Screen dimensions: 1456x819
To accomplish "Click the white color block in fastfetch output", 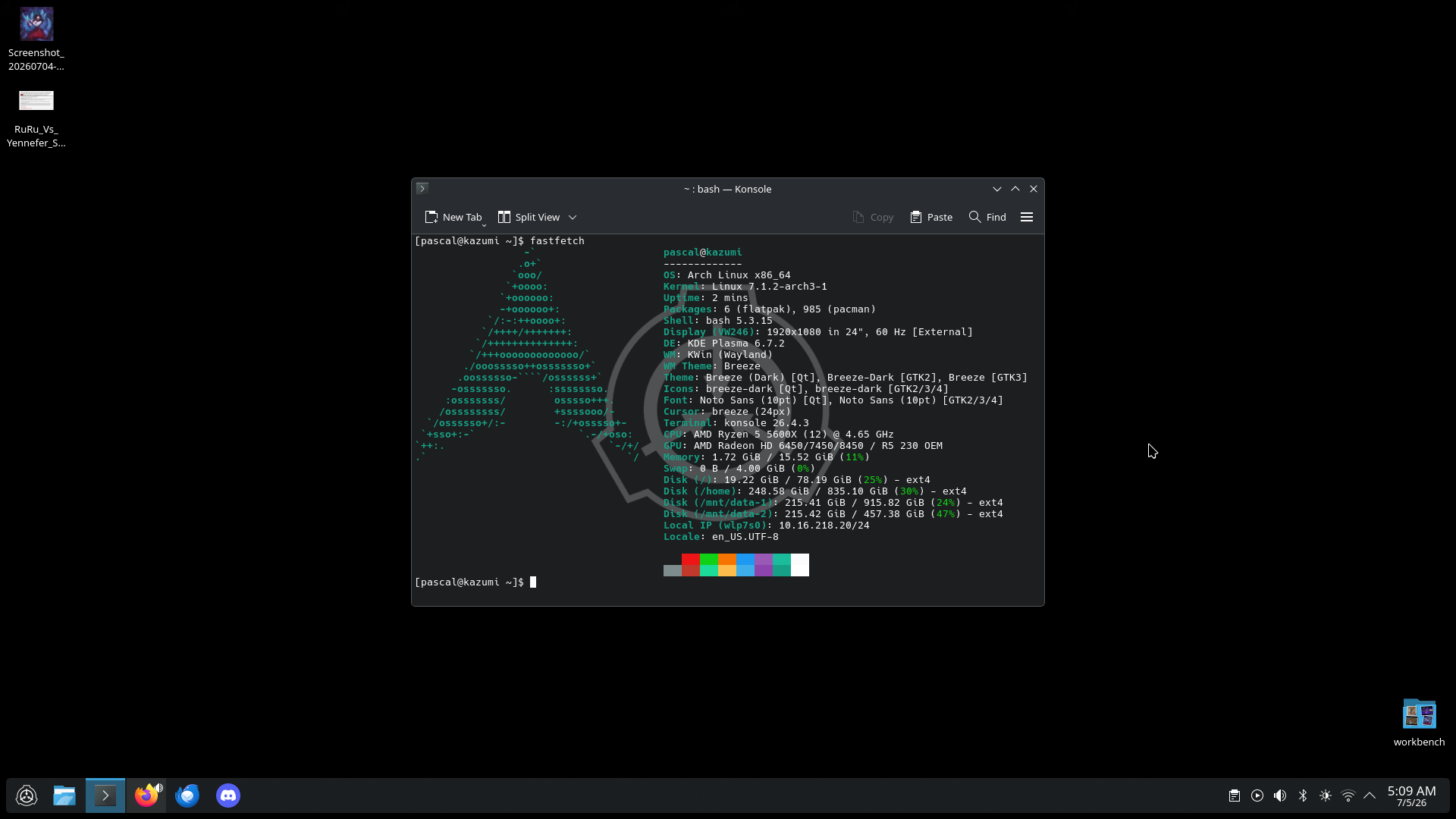I will pyautogui.click(x=800, y=565).
